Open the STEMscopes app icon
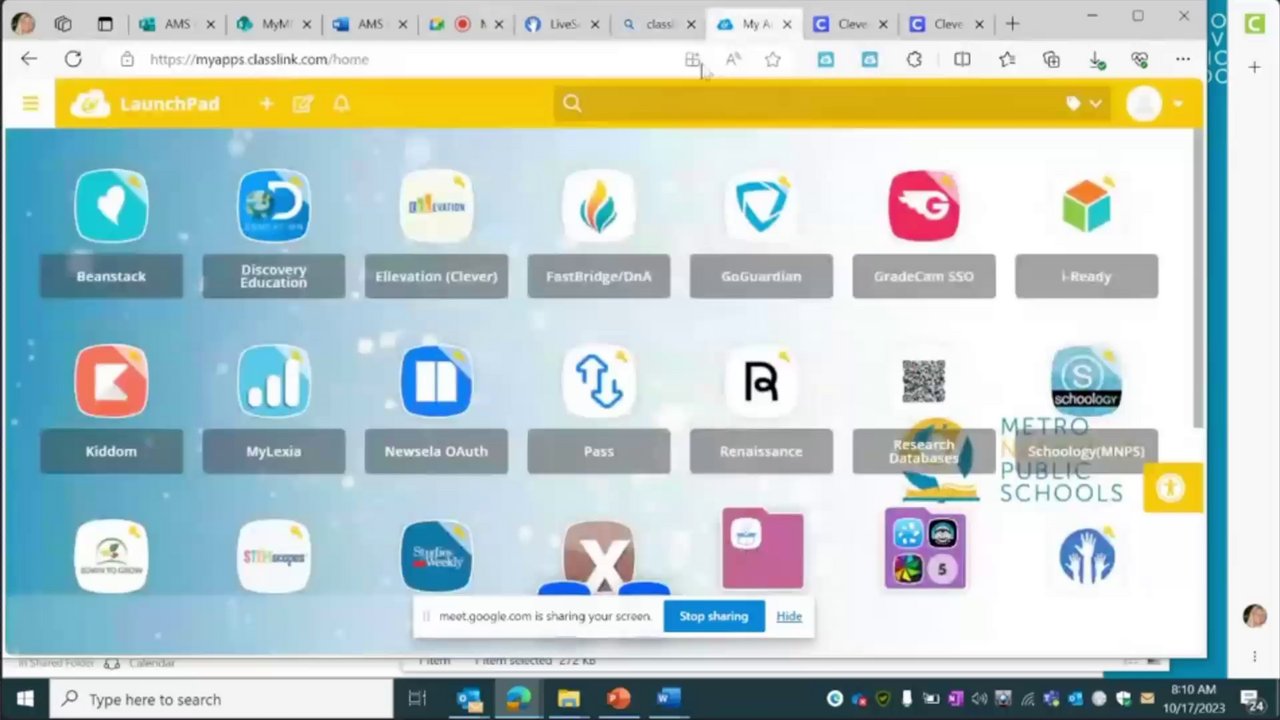Image resolution: width=1280 pixels, height=720 pixels. coord(274,556)
